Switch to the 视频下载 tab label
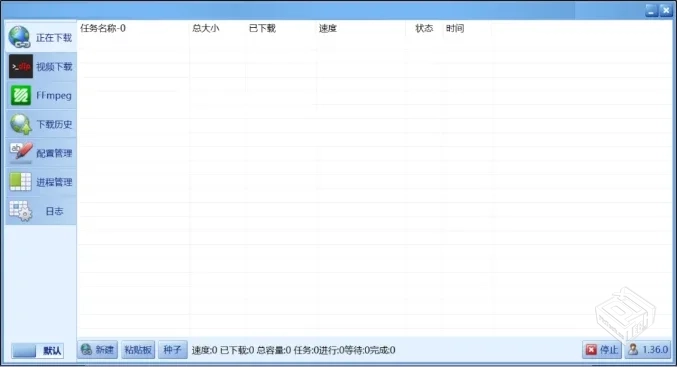Viewport: 677px width, 367px height. 54,66
